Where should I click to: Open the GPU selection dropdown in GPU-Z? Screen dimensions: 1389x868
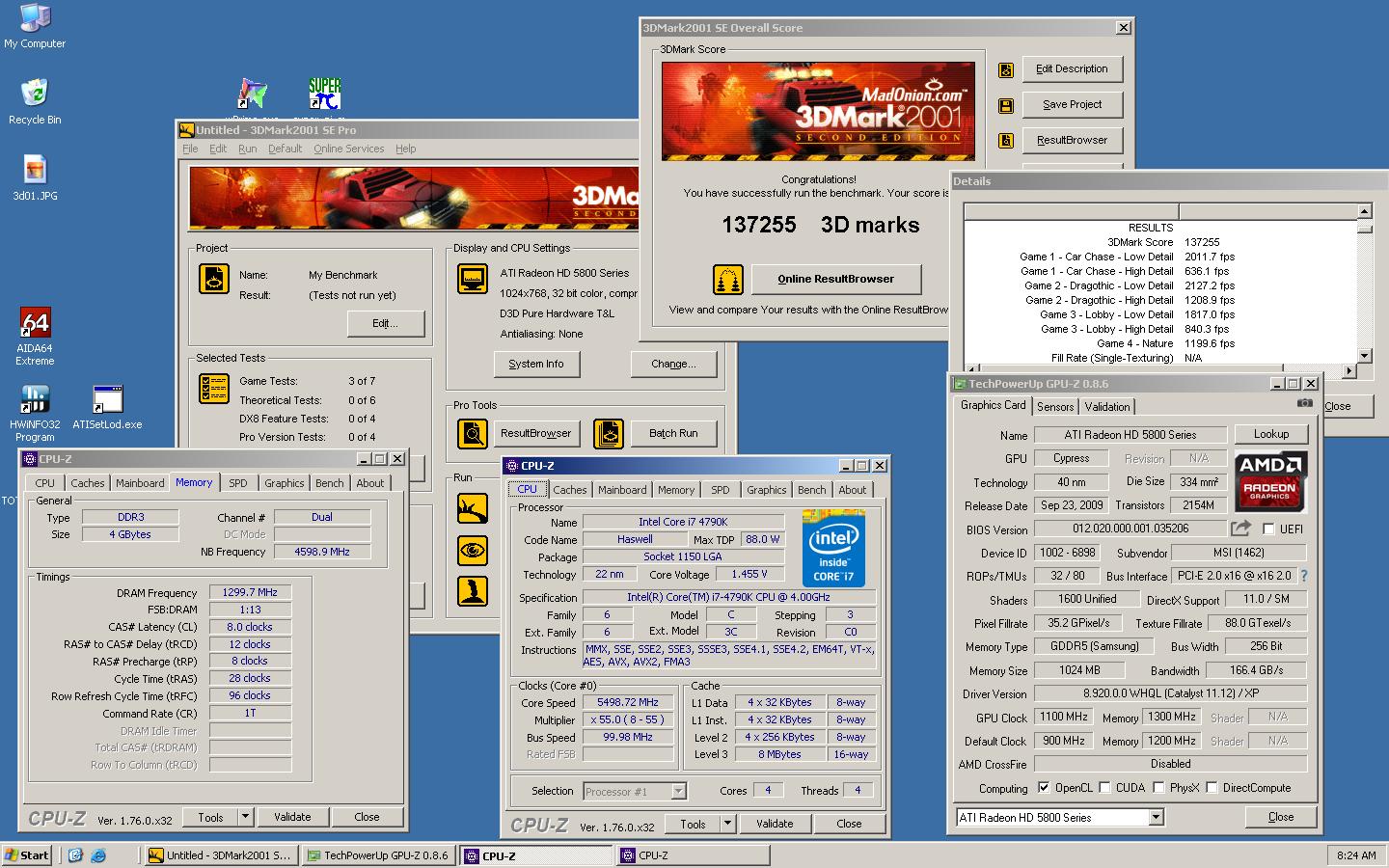1156,818
